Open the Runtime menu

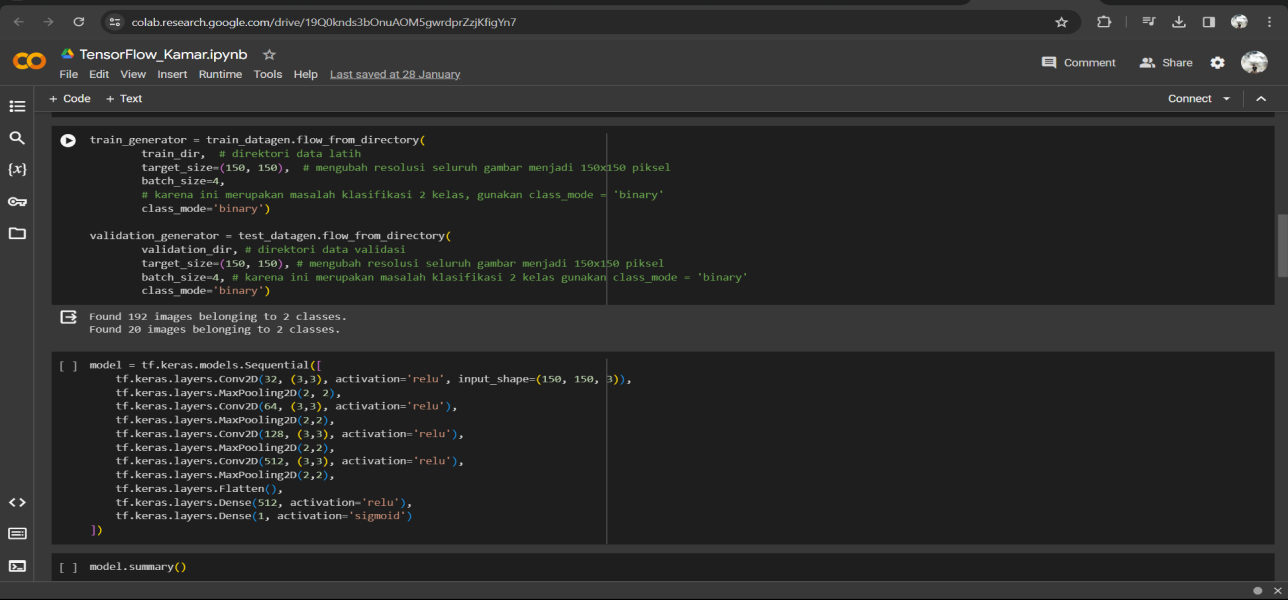click(220, 74)
